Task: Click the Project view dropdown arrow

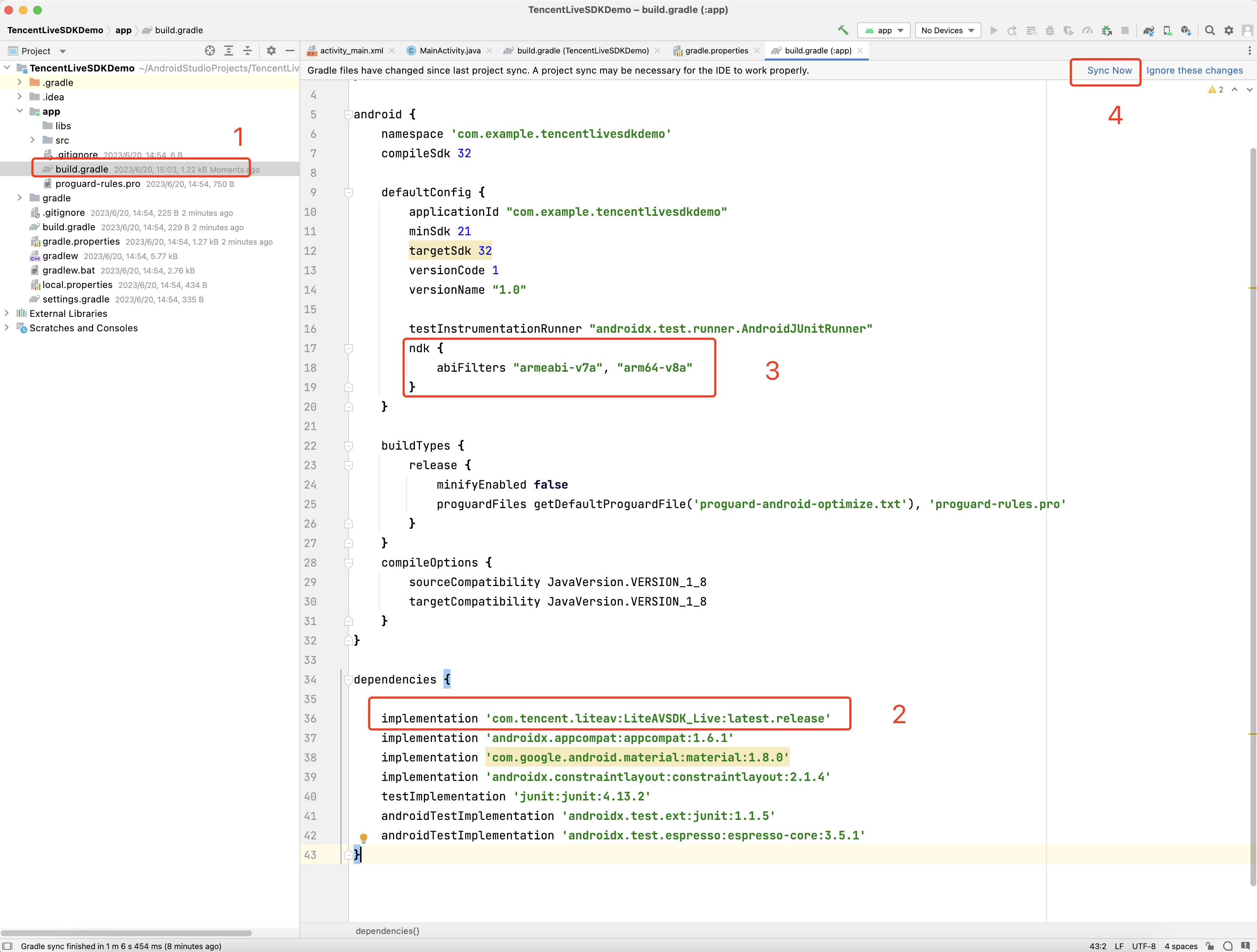Action: point(62,50)
